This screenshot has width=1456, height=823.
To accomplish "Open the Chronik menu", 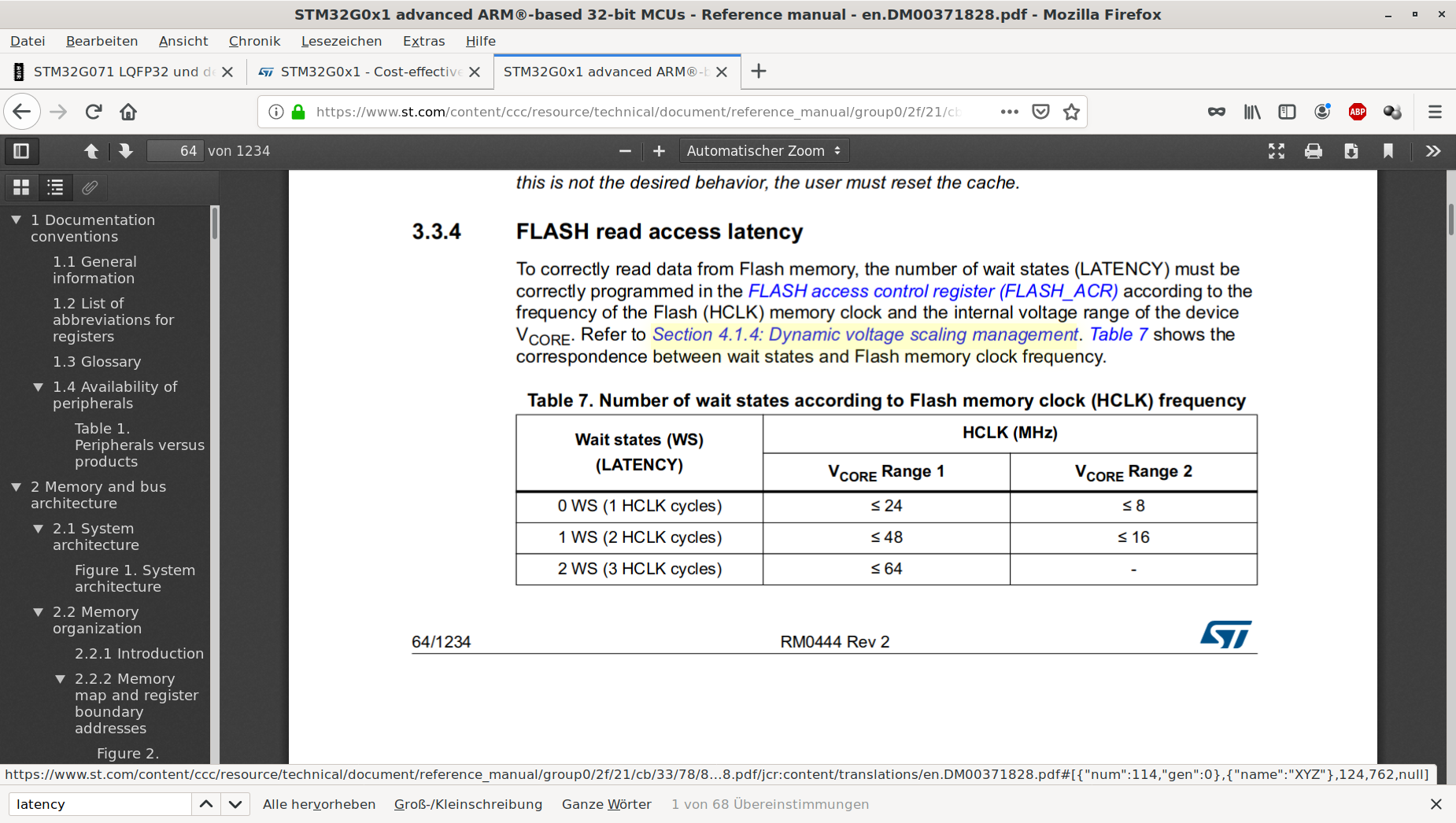I will point(254,41).
